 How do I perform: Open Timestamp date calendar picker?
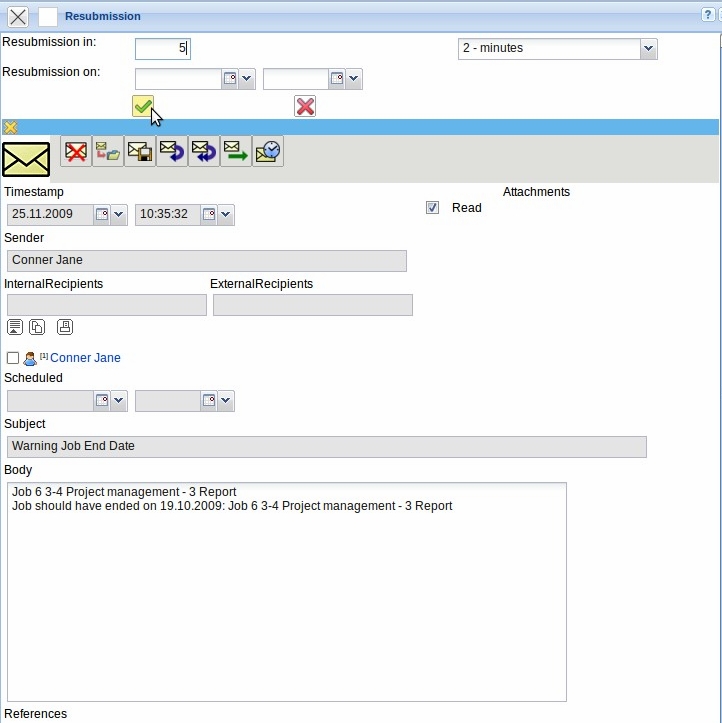point(101,214)
